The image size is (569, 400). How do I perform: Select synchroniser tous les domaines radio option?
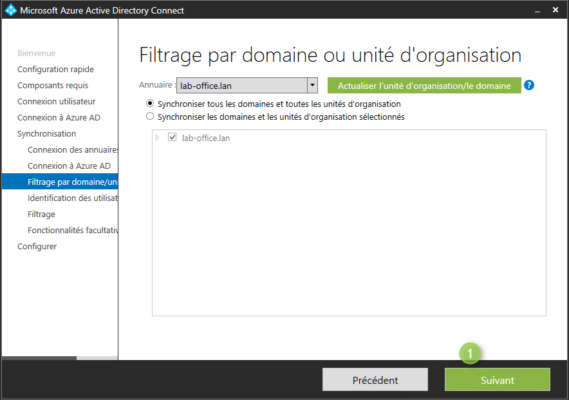click(150, 103)
